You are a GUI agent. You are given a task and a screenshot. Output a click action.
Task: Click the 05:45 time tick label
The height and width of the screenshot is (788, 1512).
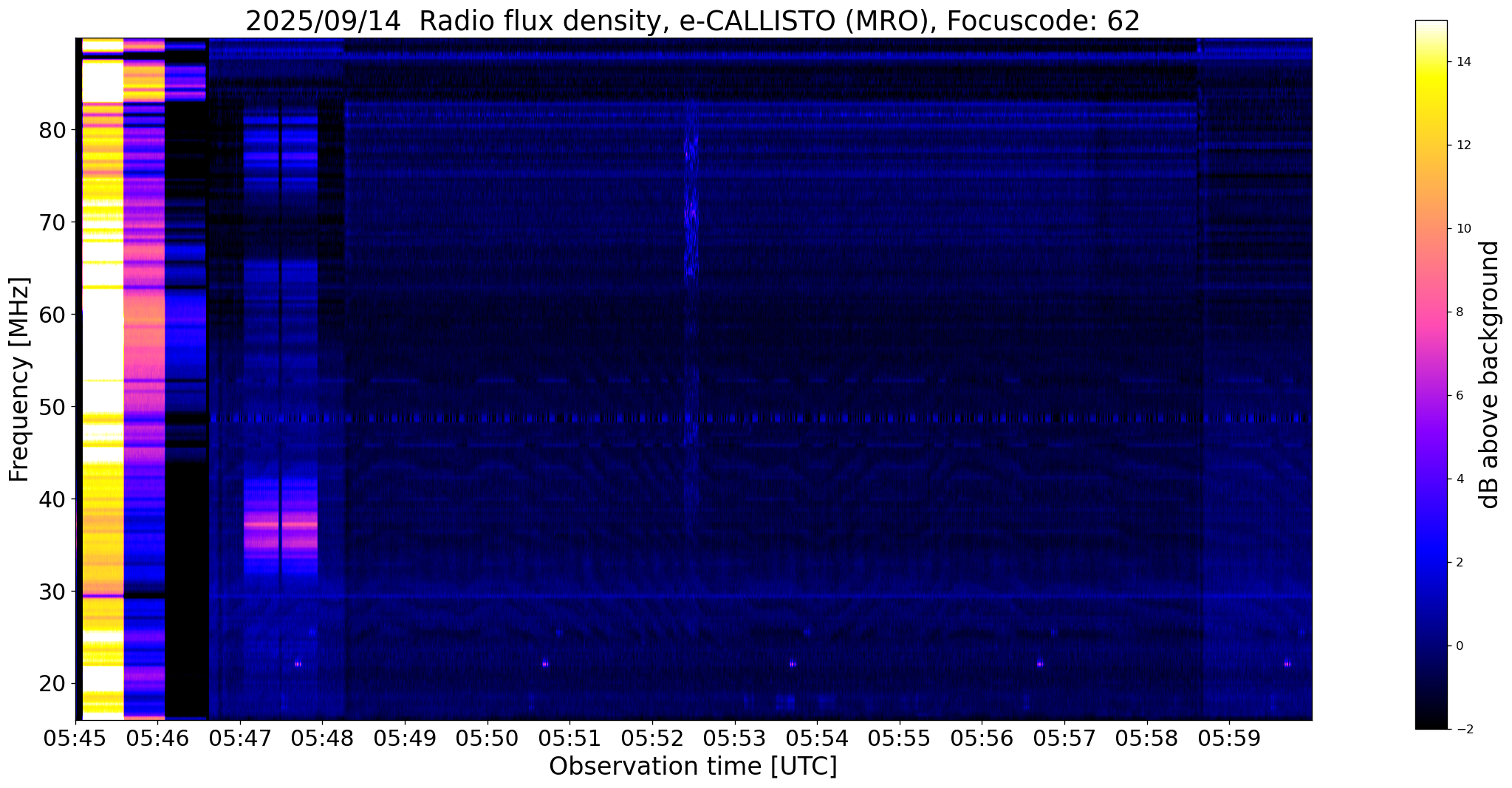pos(75,739)
